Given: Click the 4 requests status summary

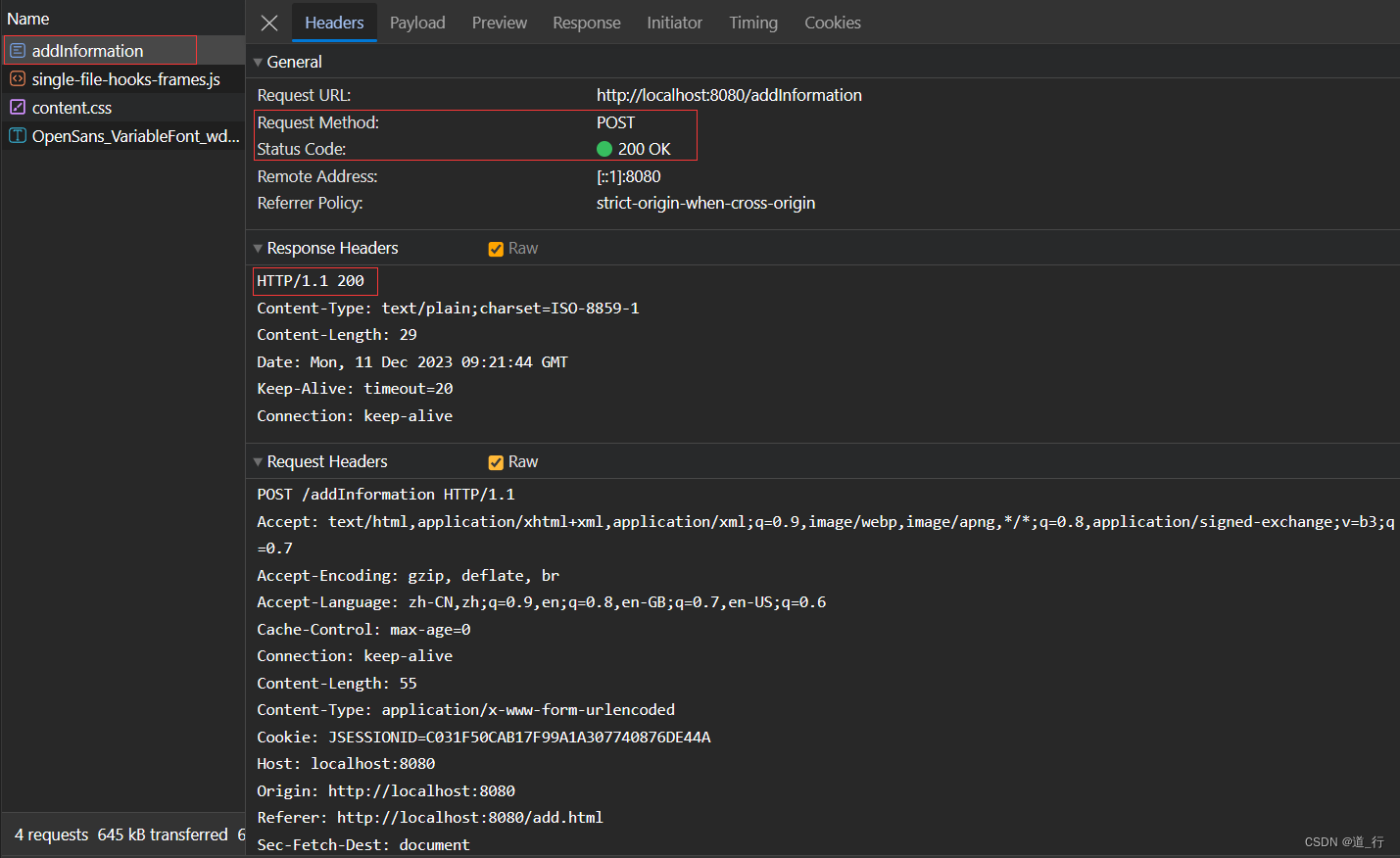Looking at the screenshot, I should click(x=51, y=834).
